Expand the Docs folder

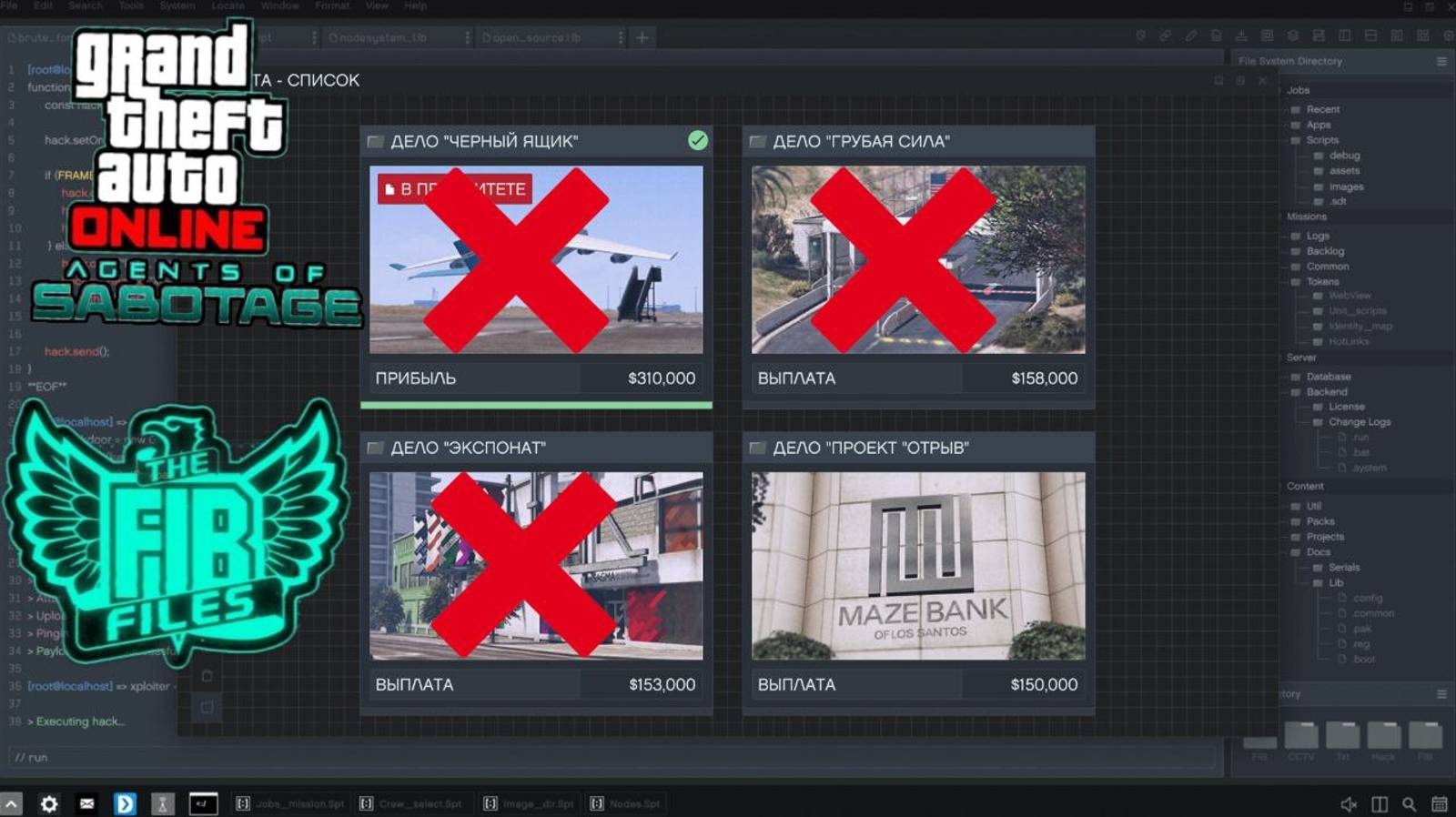(x=1311, y=552)
